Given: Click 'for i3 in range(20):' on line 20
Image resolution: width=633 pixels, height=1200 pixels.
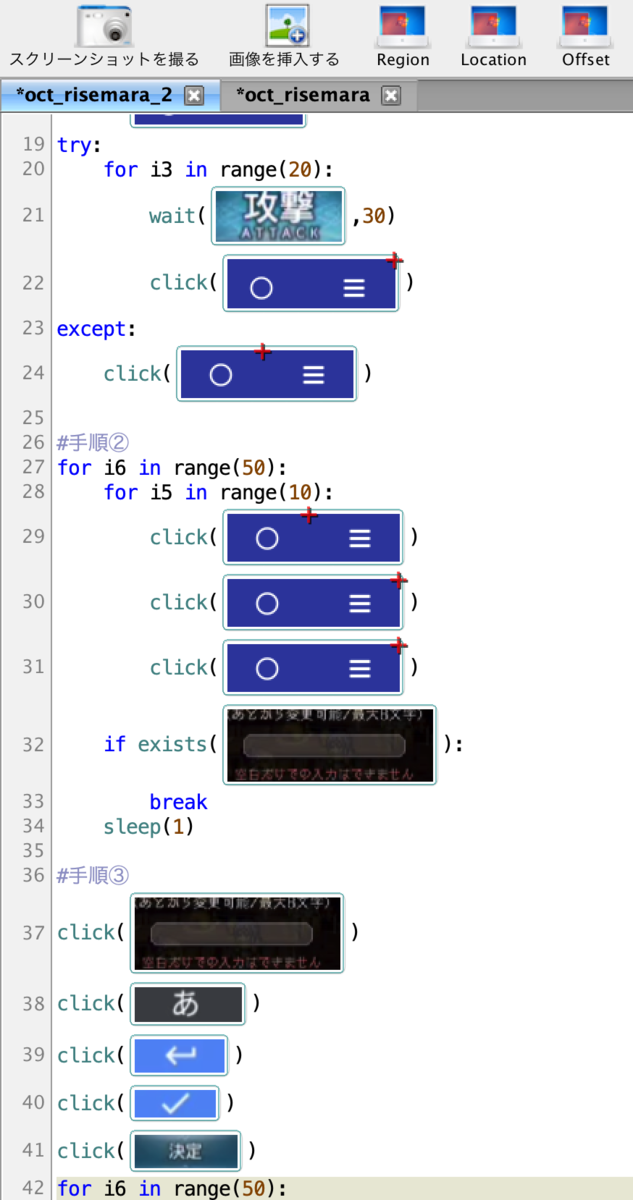Looking at the screenshot, I should click(218, 169).
